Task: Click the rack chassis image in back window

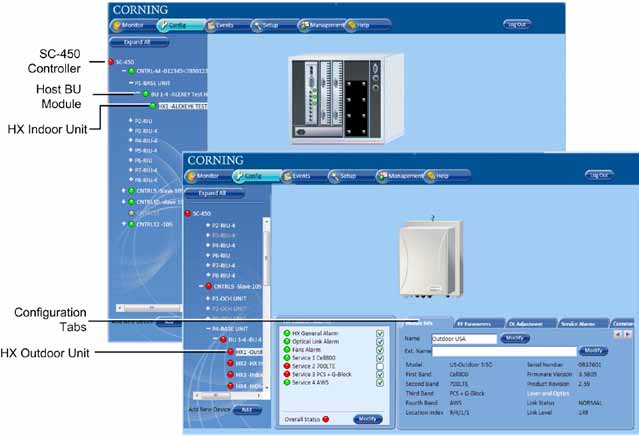Action: pyautogui.click(x=346, y=99)
